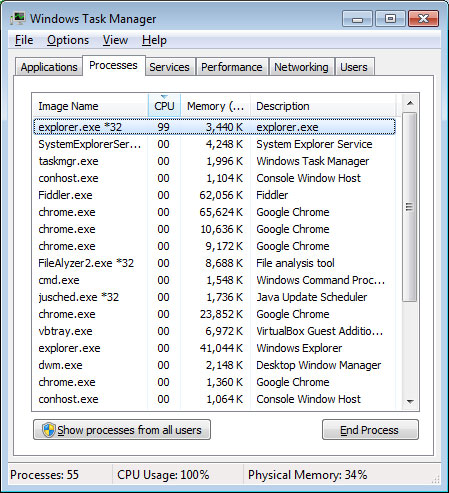Select the Processes tab
The height and width of the screenshot is (493, 449).
113,65
